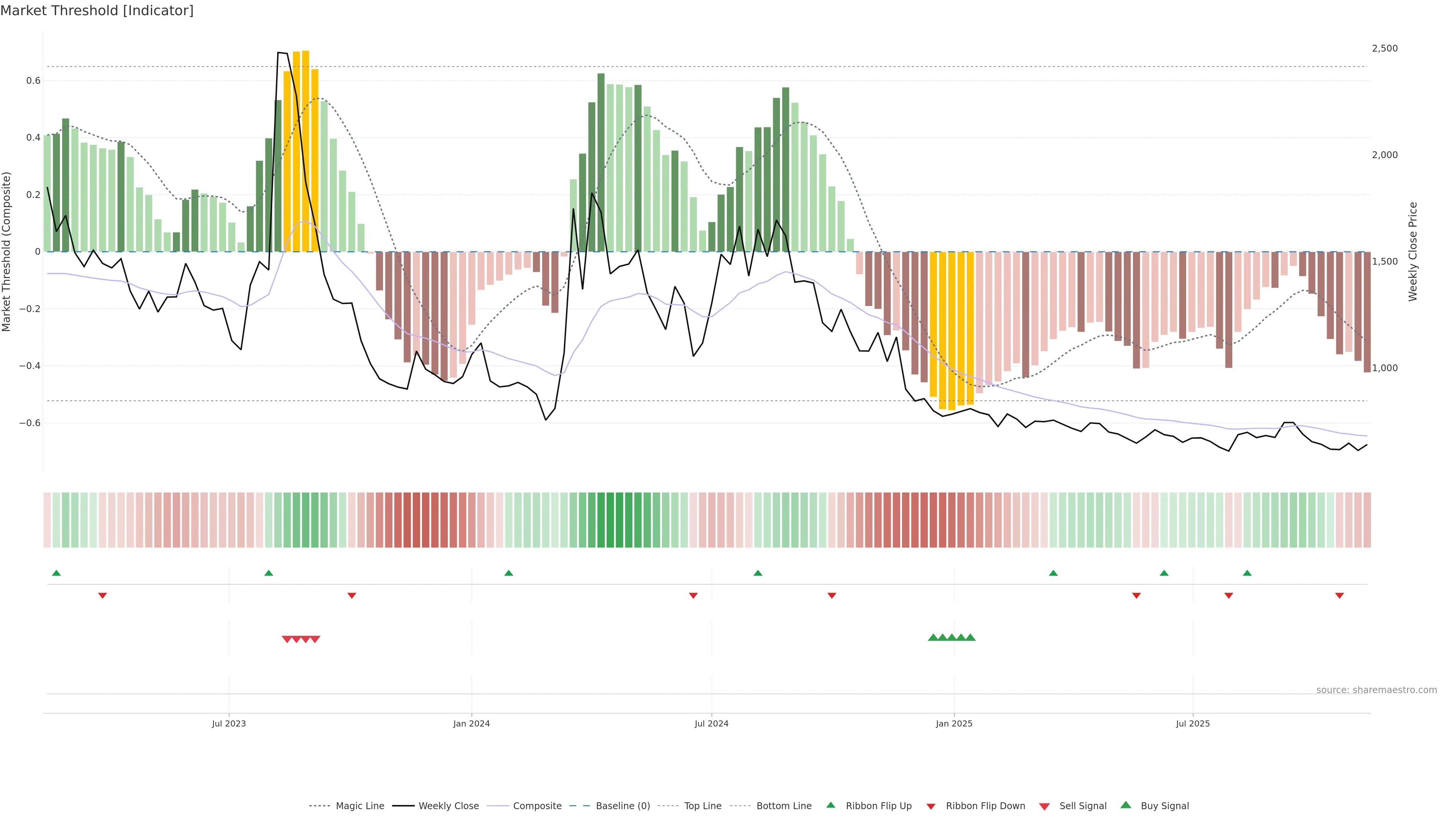
Task: Toggle Composite series in legend
Action: (537, 806)
